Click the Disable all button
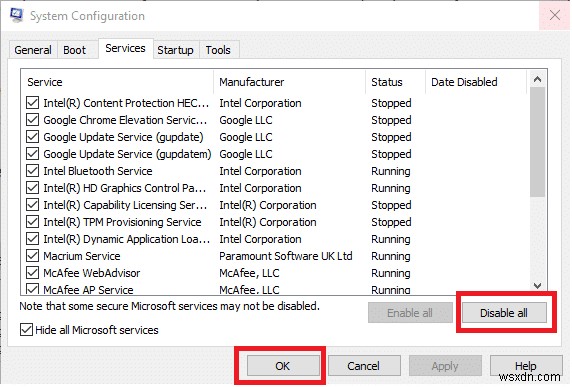The image size is (572, 387). (x=504, y=313)
